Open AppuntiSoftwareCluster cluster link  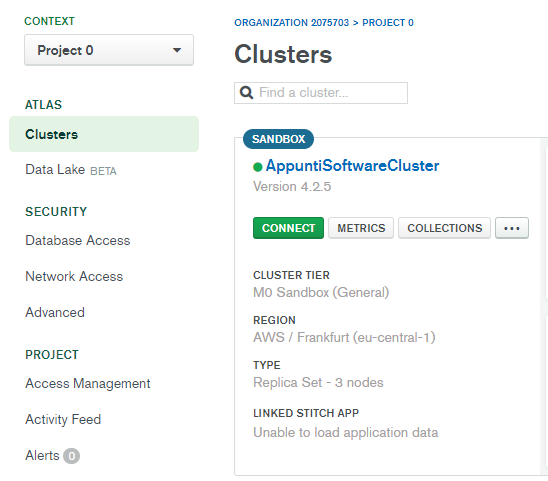coord(352,166)
